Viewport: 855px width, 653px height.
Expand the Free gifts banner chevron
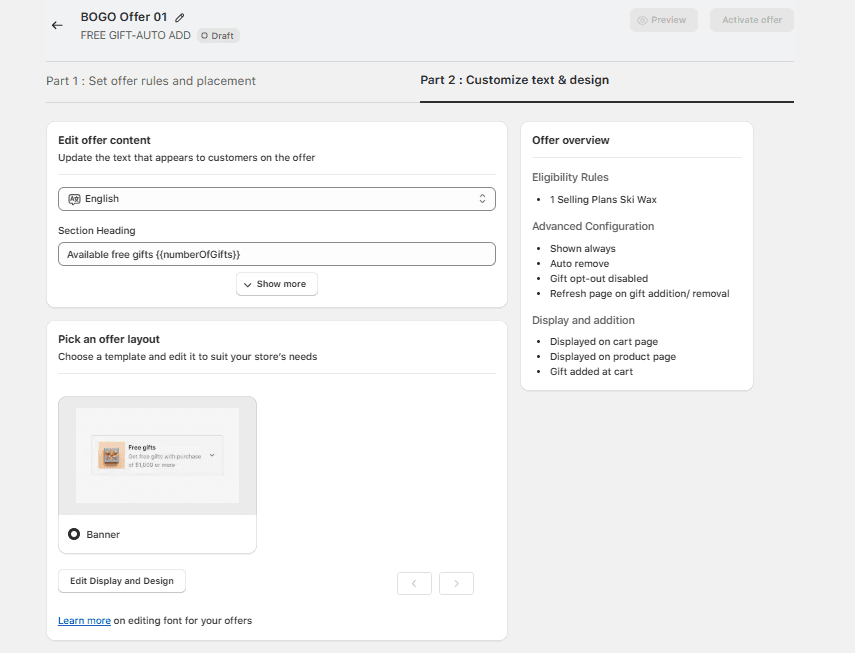pyautogui.click(x=212, y=456)
